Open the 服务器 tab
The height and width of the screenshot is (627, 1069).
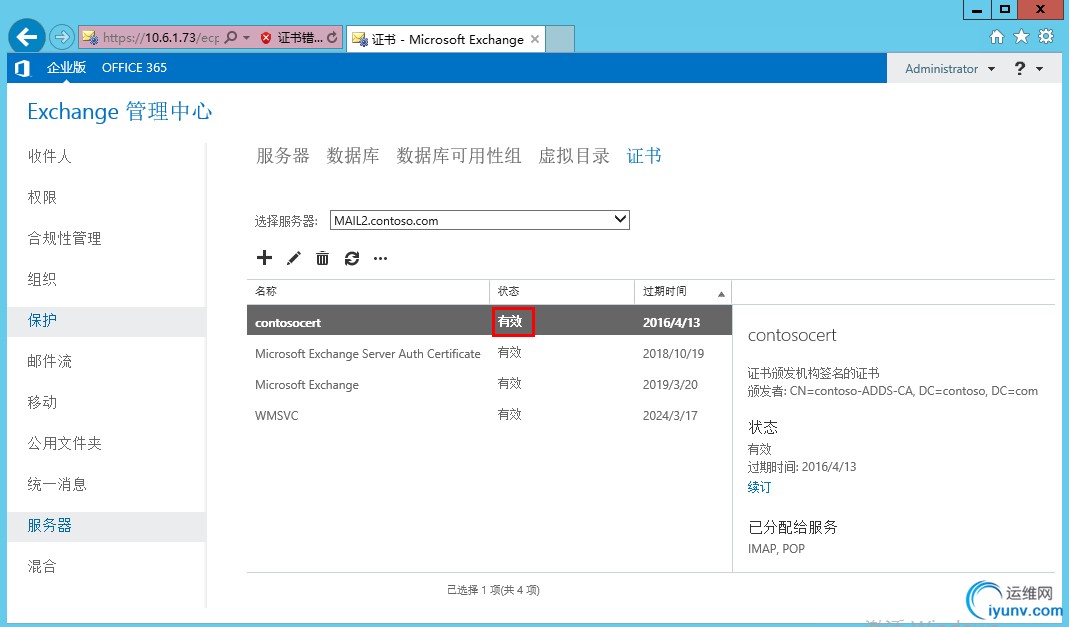click(x=282, y=156)
